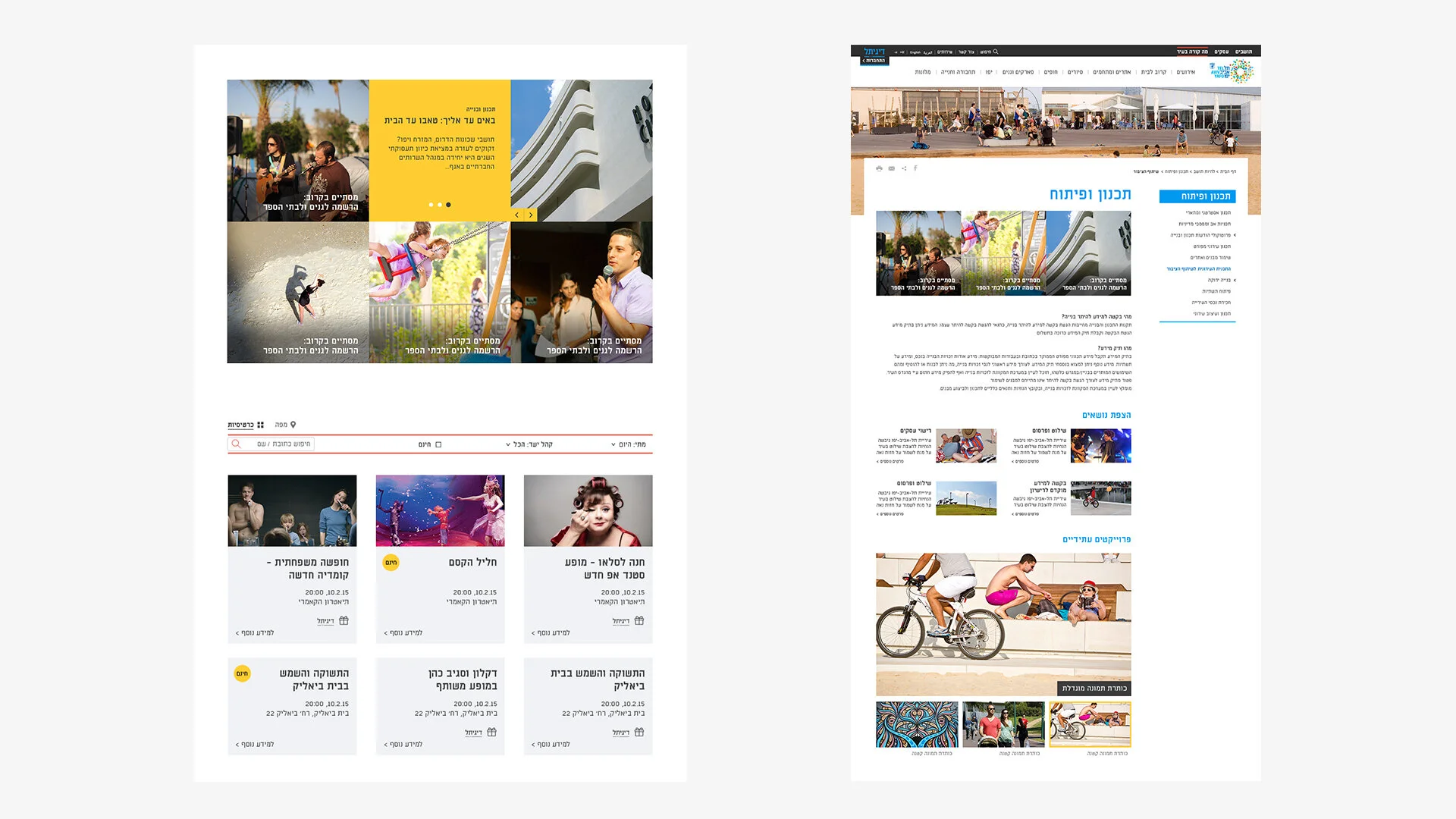Click the map pin icon for מפה view

coord(293,425)
